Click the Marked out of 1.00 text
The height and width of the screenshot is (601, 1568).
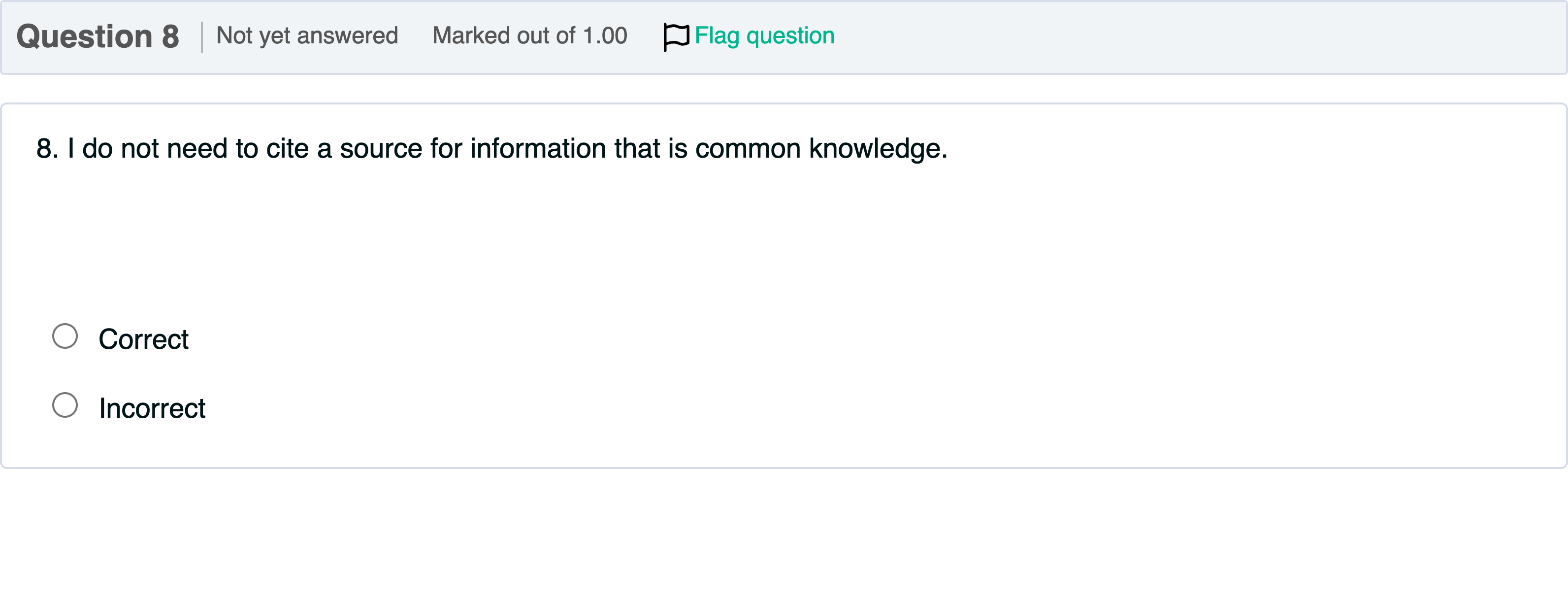(x=529, y=35)
